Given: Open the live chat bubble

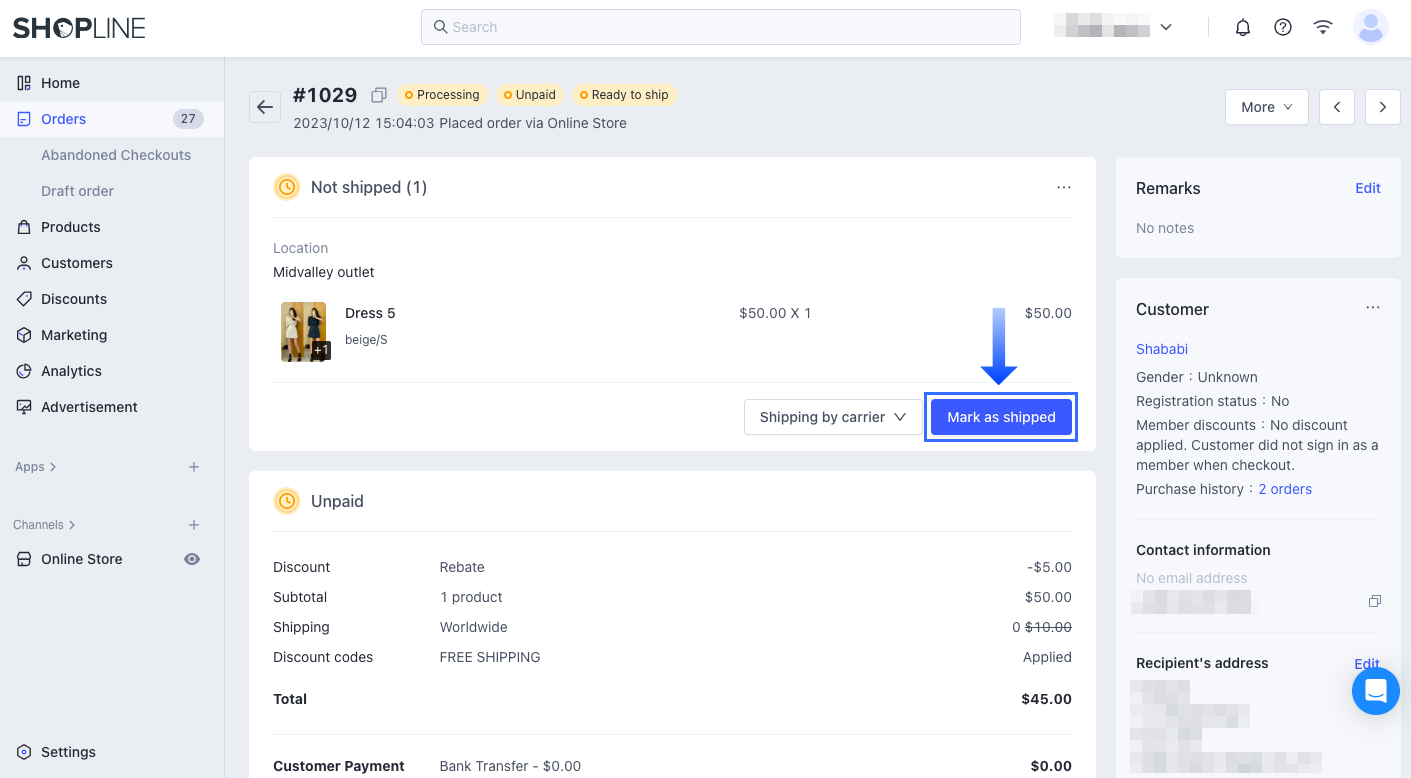Looking at the screenshot, I should (x=1375, y=690).
